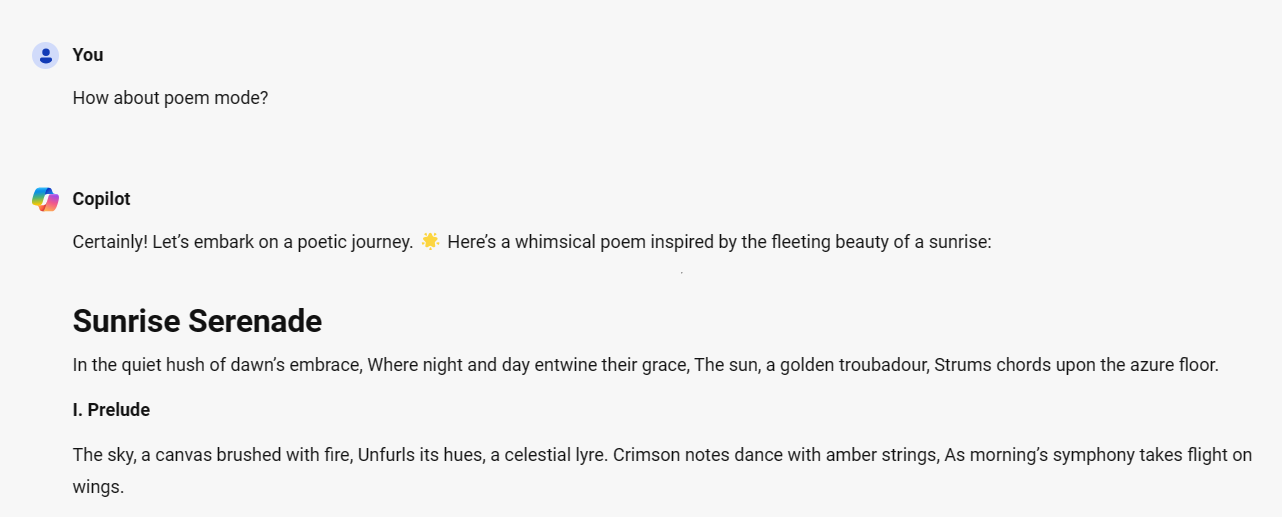Image resolution: width=1282 pixels, height=517 pixels.
Task: Click the user avatar icon beside You
Action: [x=45, y=55]
